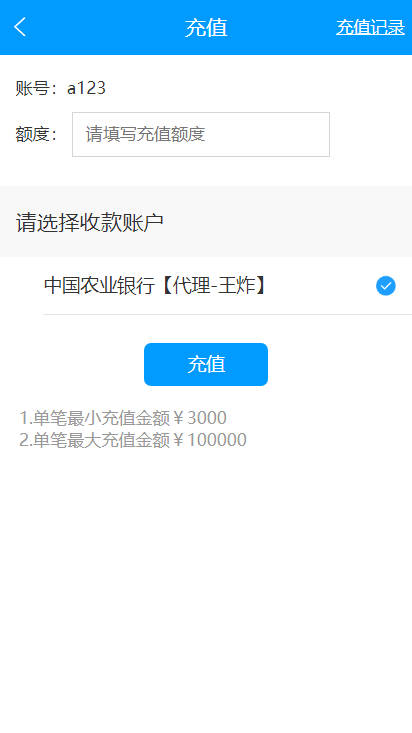Go back using the header arrow

21,27
